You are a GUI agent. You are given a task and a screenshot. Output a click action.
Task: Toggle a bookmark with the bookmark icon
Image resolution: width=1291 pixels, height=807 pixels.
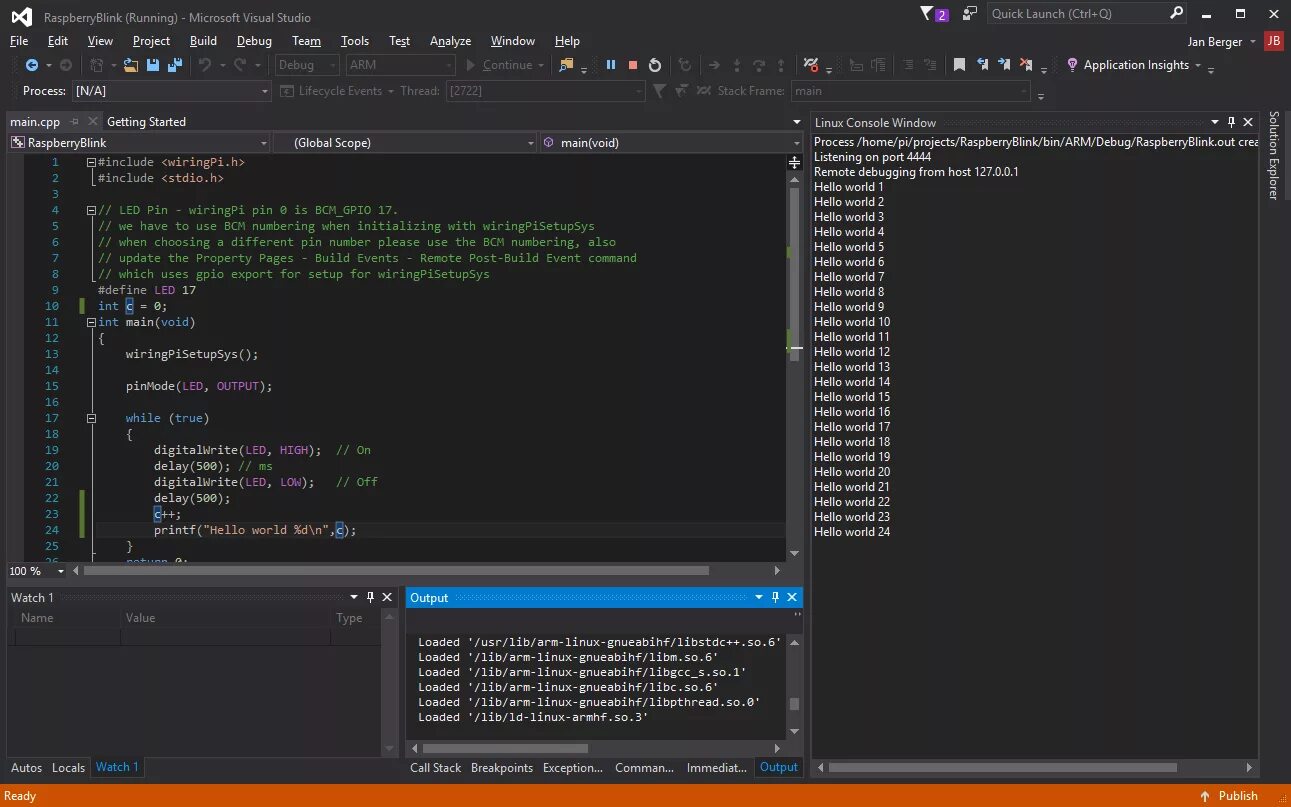click(x=958, y=63)
